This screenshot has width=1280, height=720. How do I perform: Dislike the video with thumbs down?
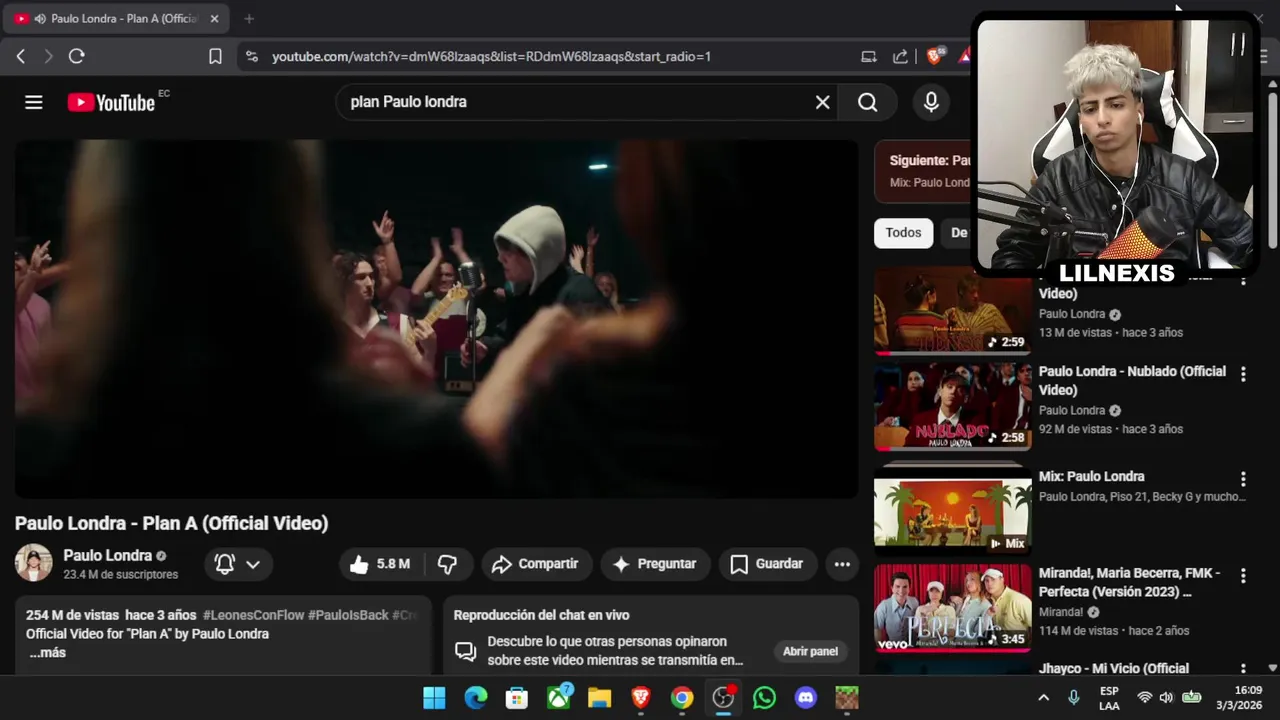pos(447,564)
